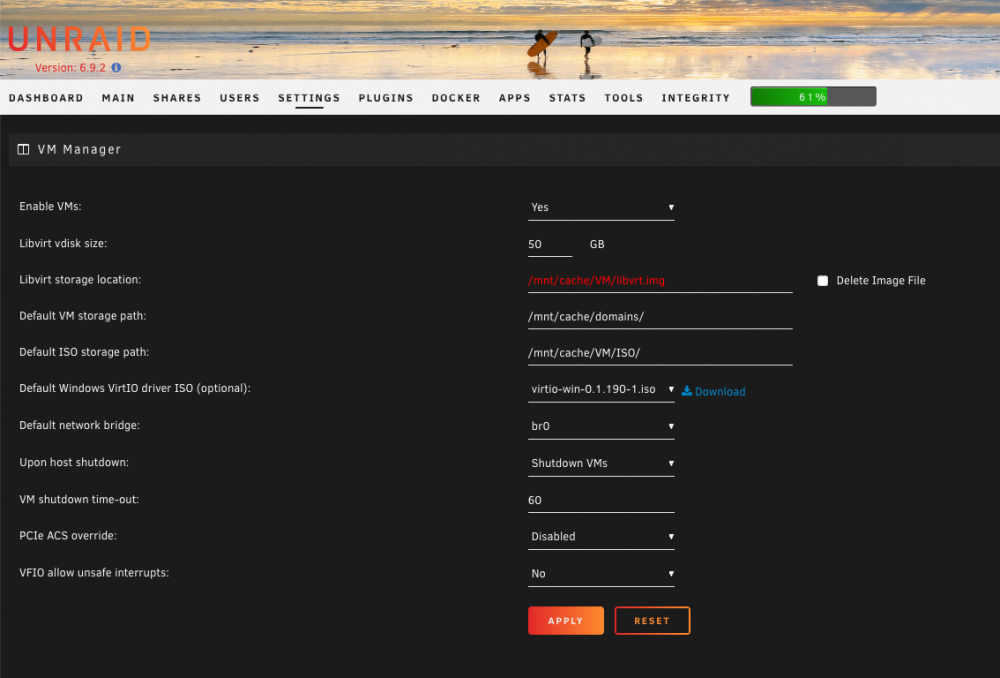1000x678 pixels.
Task: Click the Reset button
Action: coord(652,621)
